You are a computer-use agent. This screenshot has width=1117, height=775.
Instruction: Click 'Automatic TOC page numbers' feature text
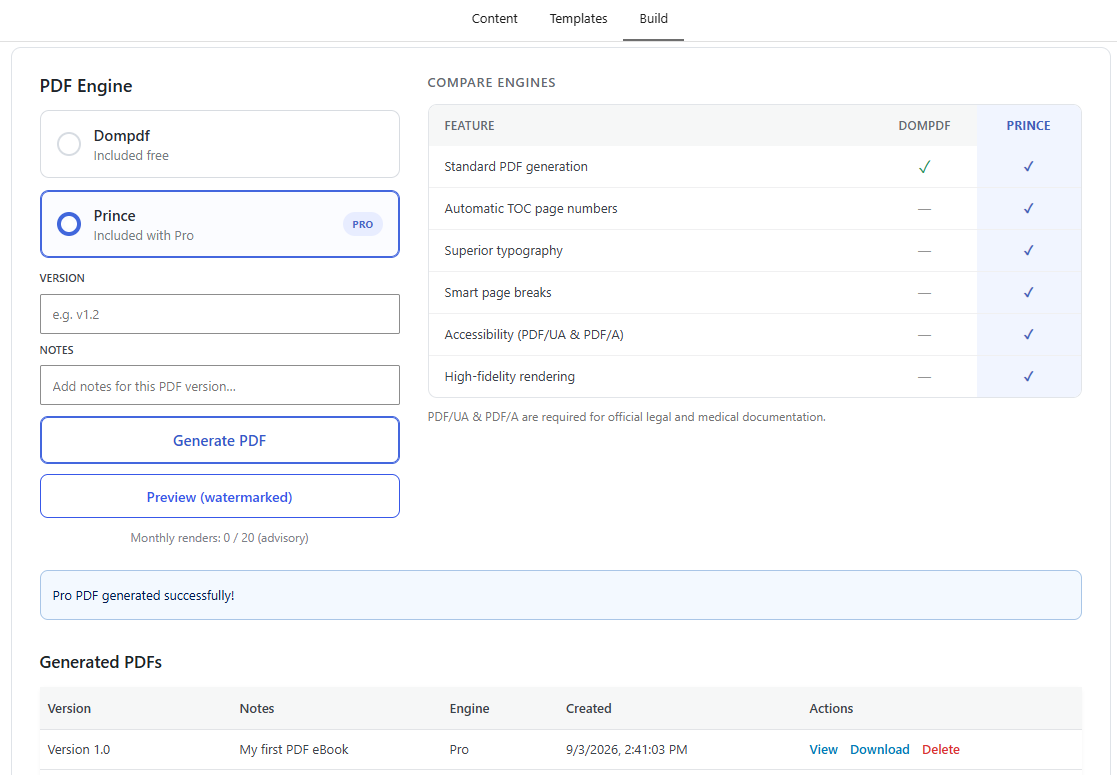pyautogui.click(x=531, y=209)
